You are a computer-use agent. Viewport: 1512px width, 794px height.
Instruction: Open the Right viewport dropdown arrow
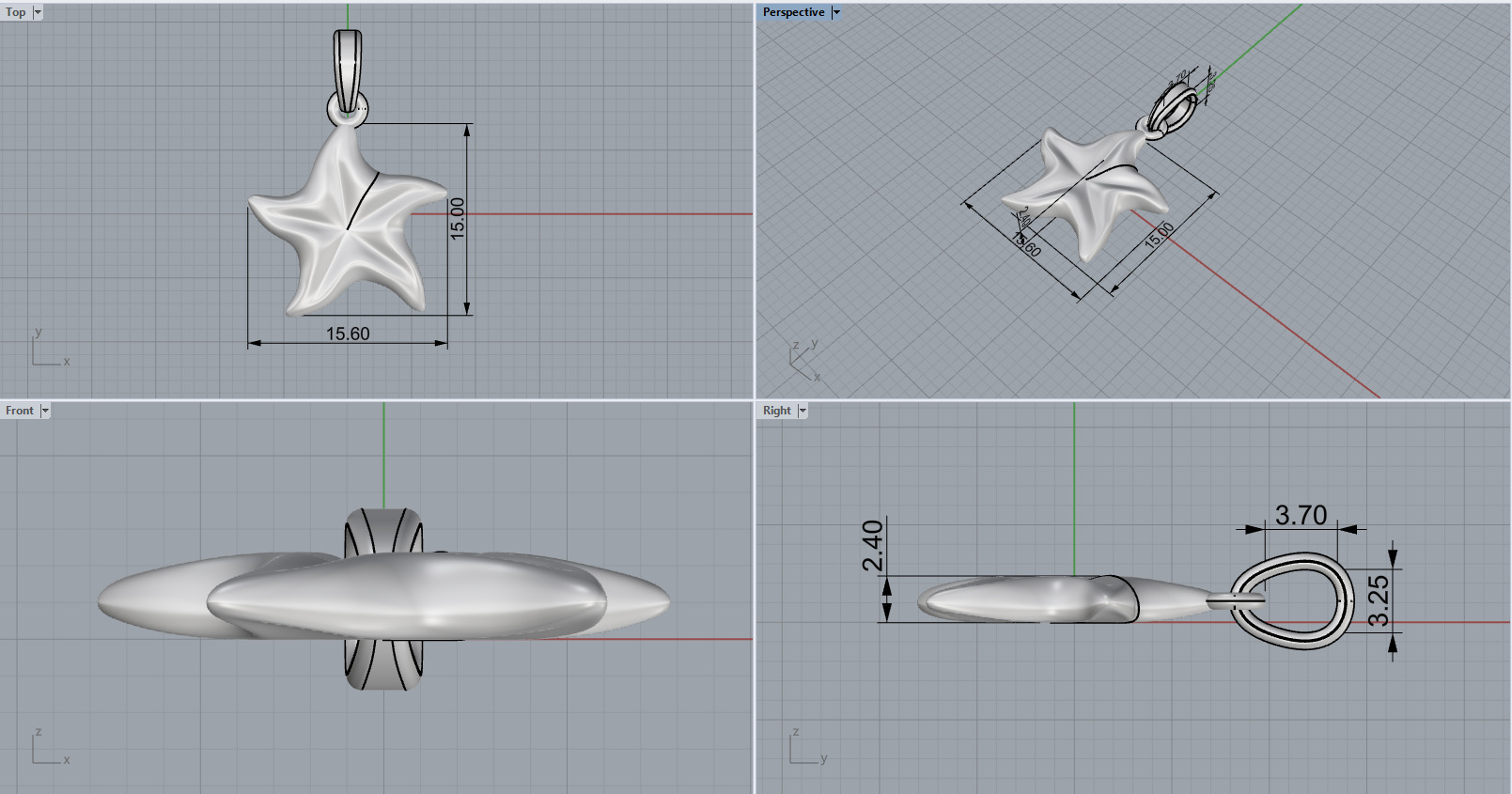[x=802, y=411]
